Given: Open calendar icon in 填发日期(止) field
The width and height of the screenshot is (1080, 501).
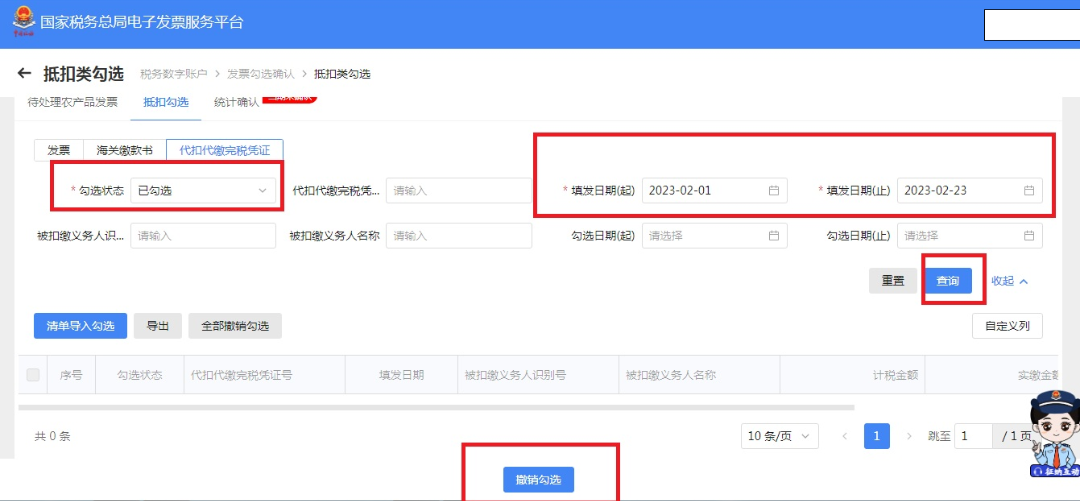Looking at the screenshot, I should pyautogui.click(x=1029, y=191).
